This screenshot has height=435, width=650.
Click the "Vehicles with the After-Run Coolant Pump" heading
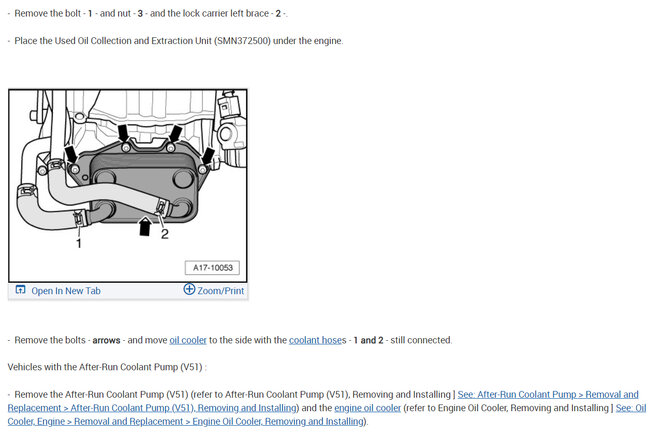[x=107, y=367]
